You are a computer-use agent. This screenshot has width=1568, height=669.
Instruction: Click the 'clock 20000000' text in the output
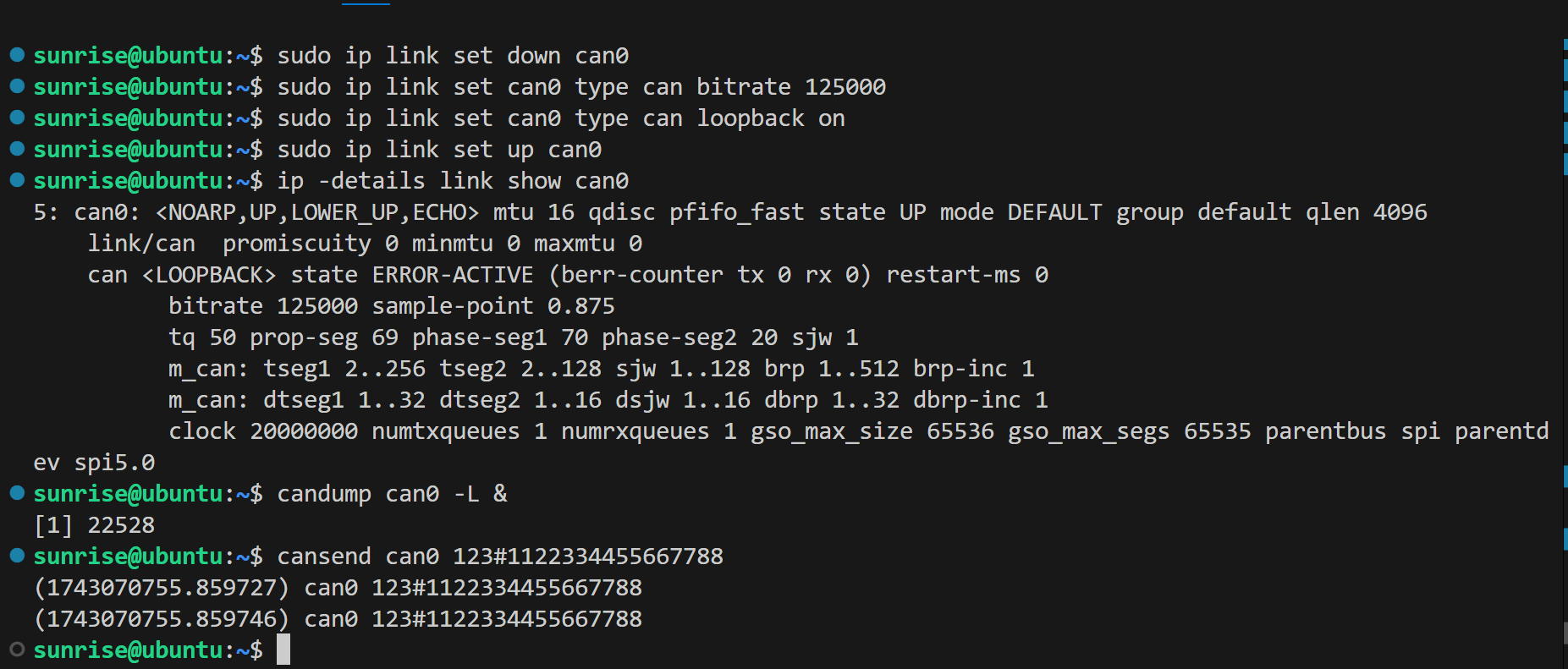tap(263, 431)
